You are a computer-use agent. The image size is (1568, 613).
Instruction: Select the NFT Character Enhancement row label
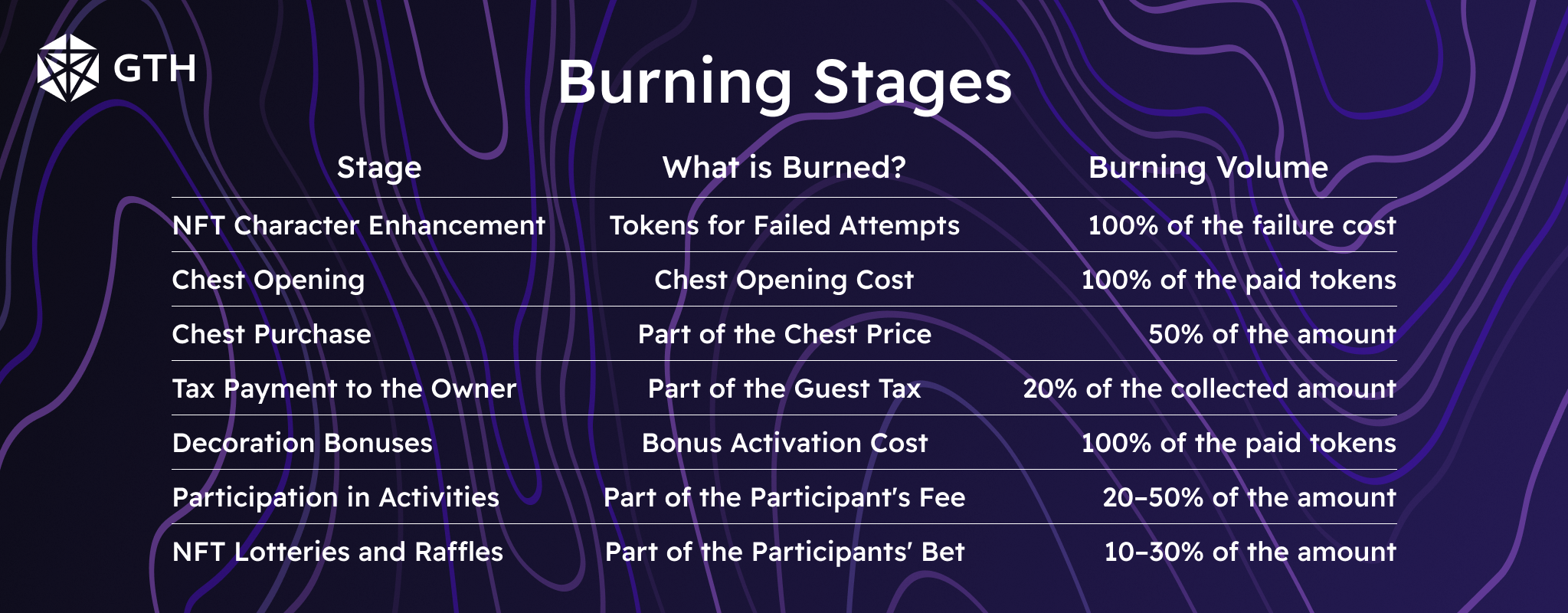pos(358,225)
